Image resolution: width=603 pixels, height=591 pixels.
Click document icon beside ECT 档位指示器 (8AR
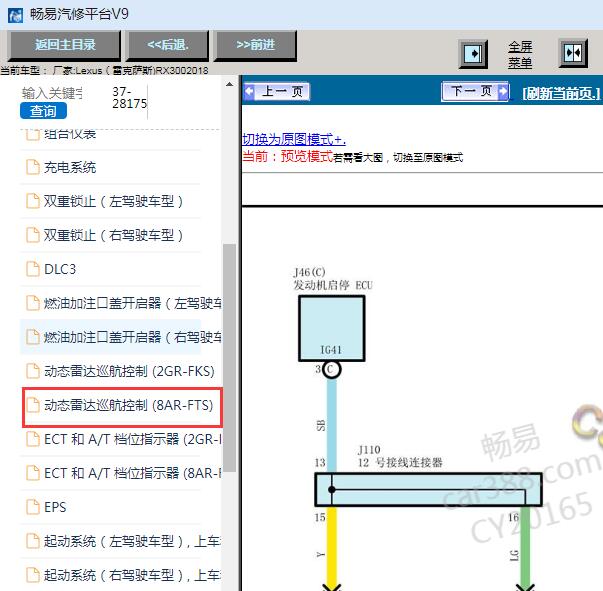pyautogui.click(x=33, y=473)
